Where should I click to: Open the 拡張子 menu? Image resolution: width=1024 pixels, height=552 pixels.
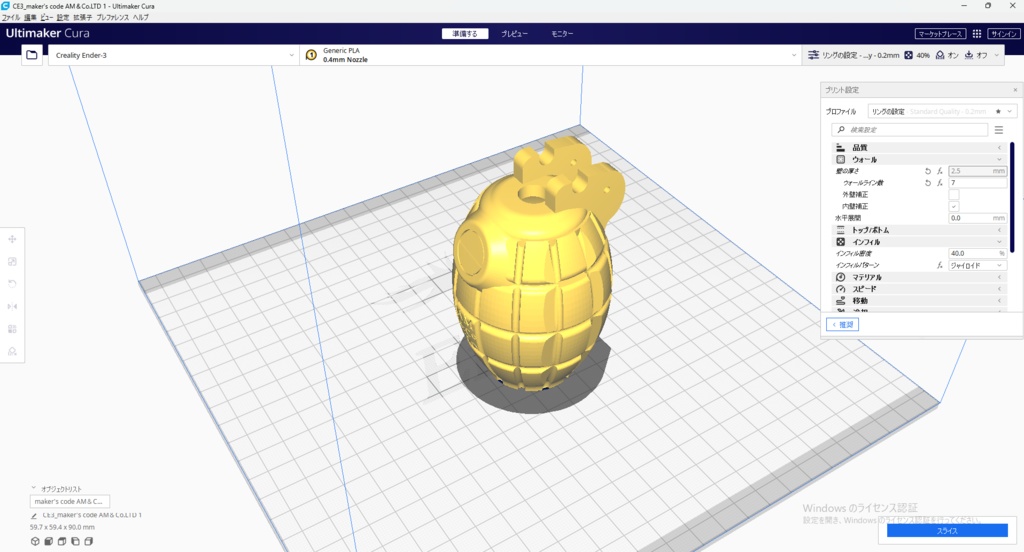(x=82, y=18)
